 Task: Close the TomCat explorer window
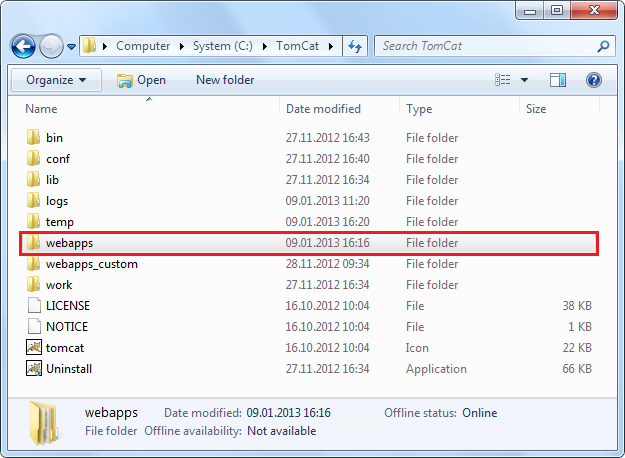click(x=594, y=10)
